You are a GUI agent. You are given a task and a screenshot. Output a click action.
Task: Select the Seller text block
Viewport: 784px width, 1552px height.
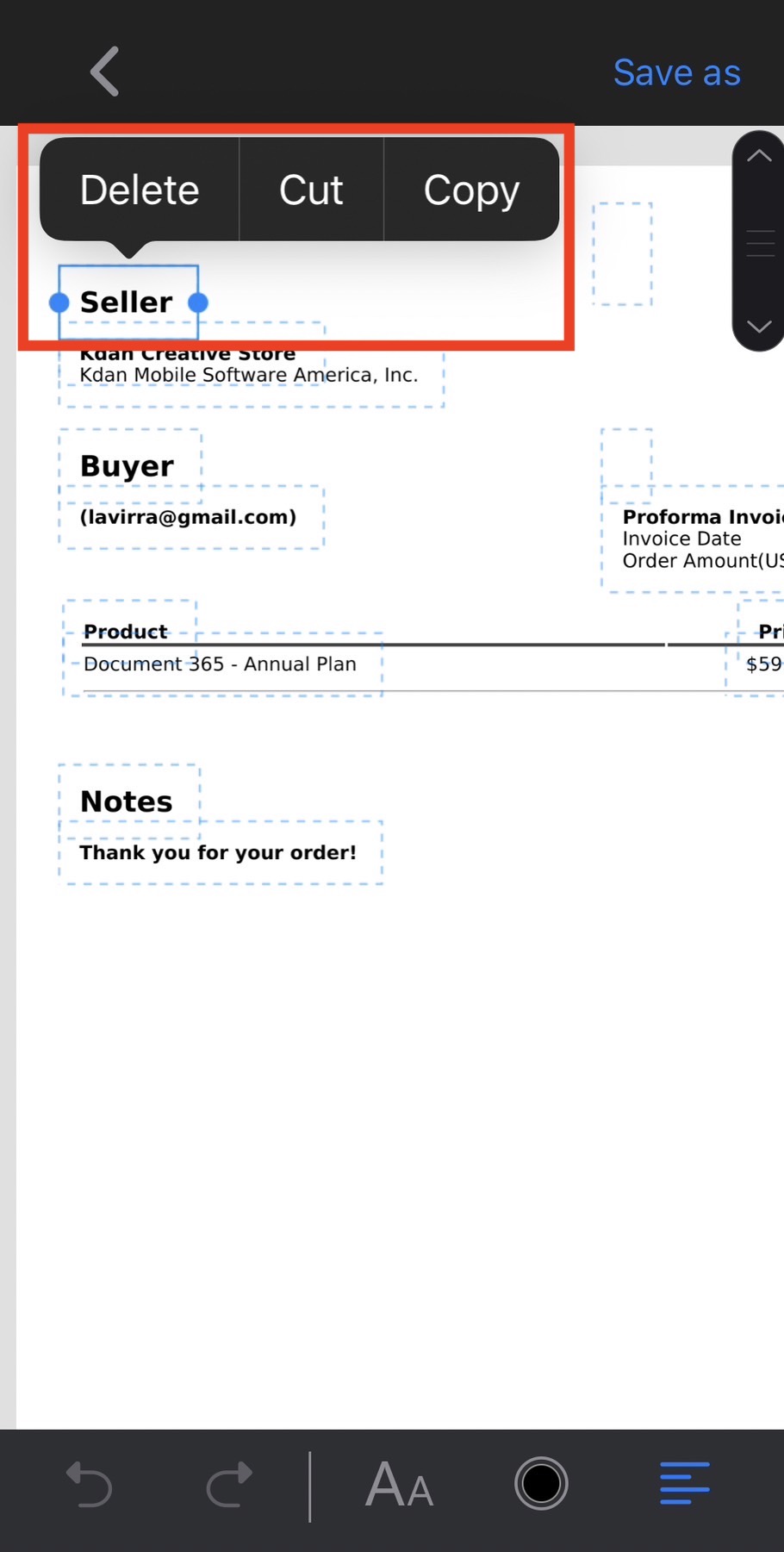[x=128, y=302]
